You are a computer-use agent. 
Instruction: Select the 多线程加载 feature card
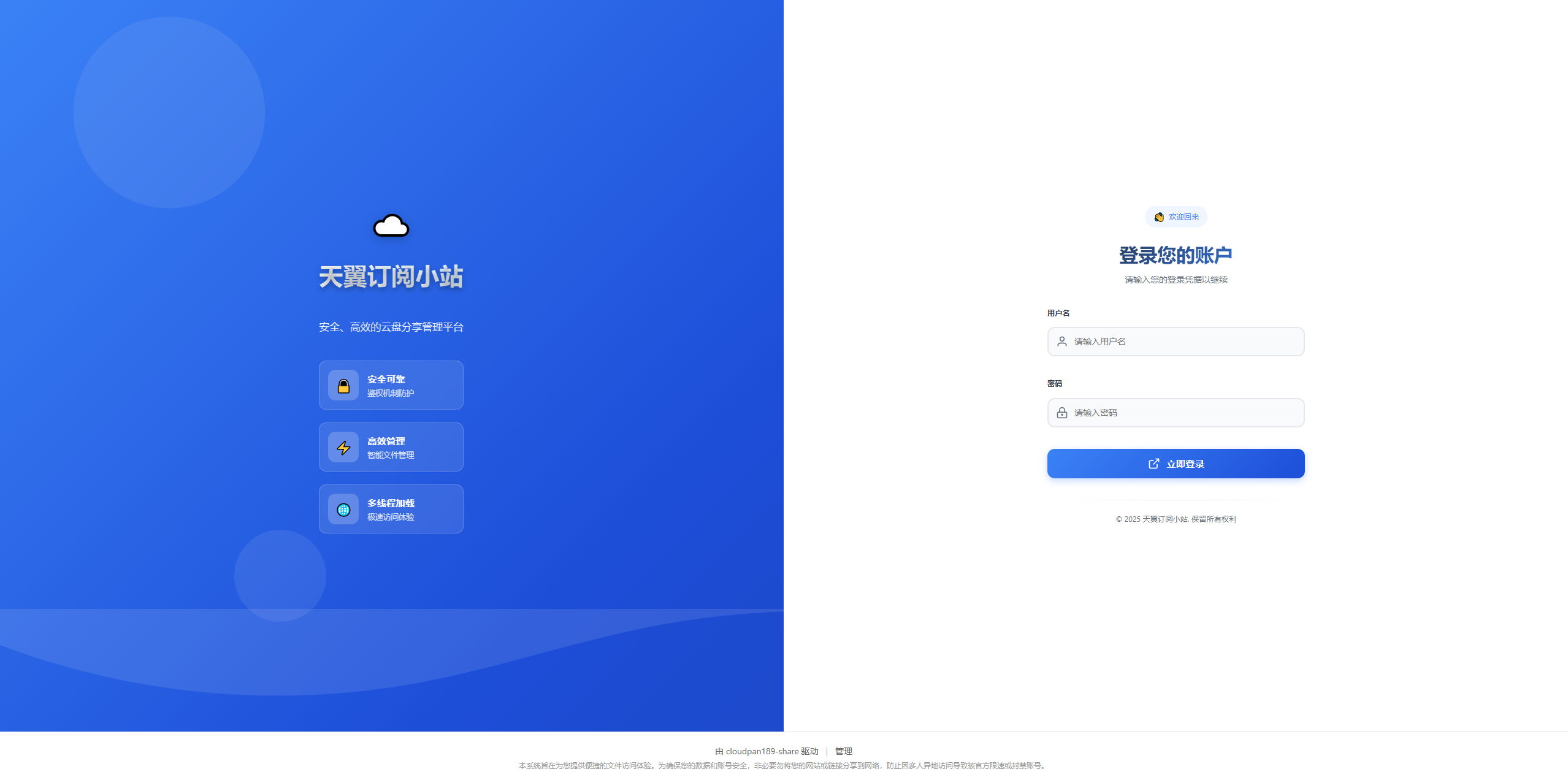tap(391, 508)
